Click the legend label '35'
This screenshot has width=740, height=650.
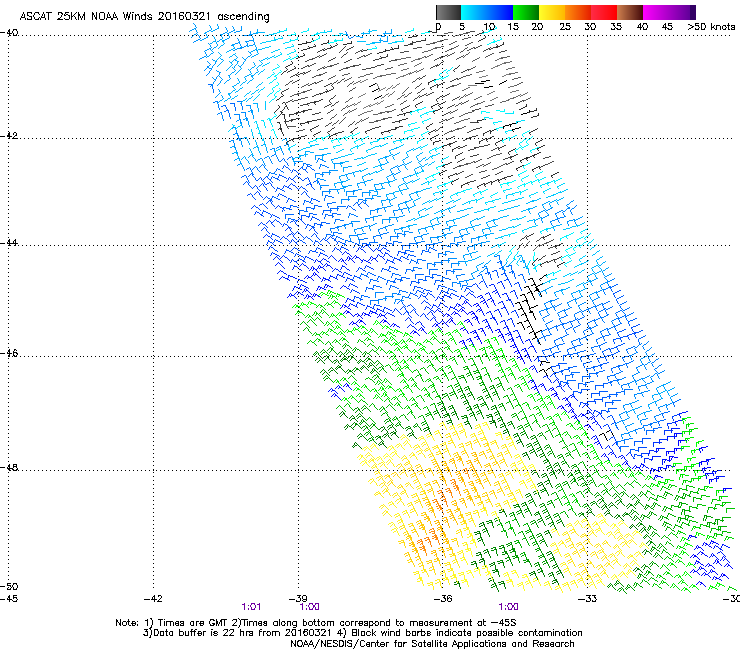tap(616, 26)
